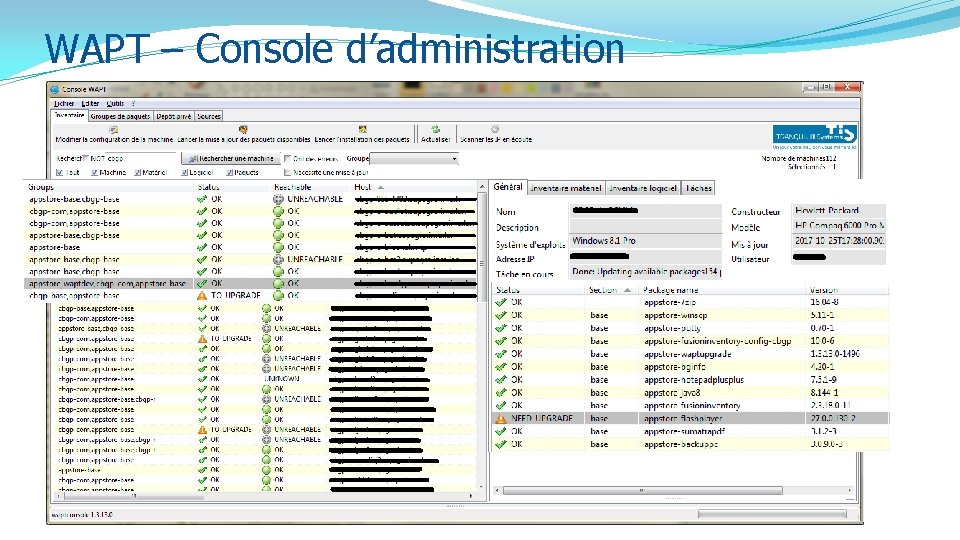Open the Outils menu
Image resolution: width=960 pixels, height=540 pixels.
coord(115,103)
